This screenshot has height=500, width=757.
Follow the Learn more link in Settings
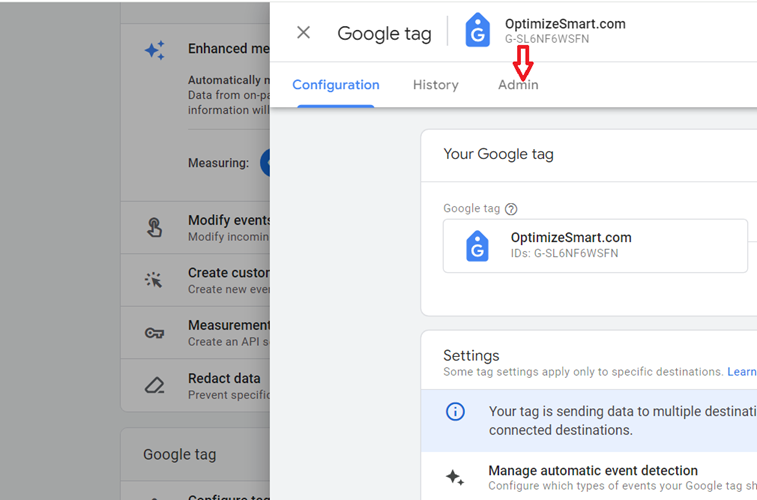coord(742,372)
